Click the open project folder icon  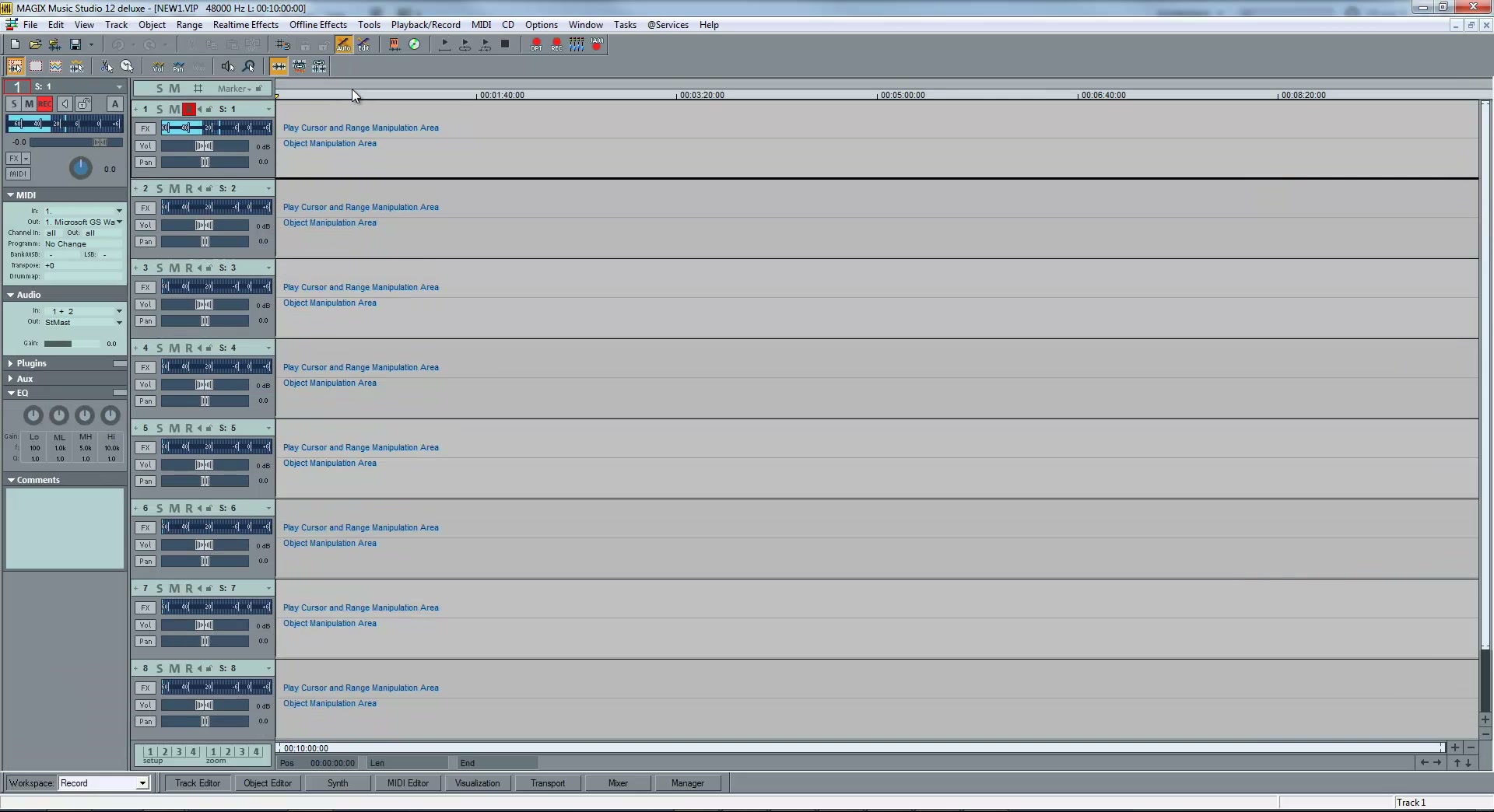(35, 44)
